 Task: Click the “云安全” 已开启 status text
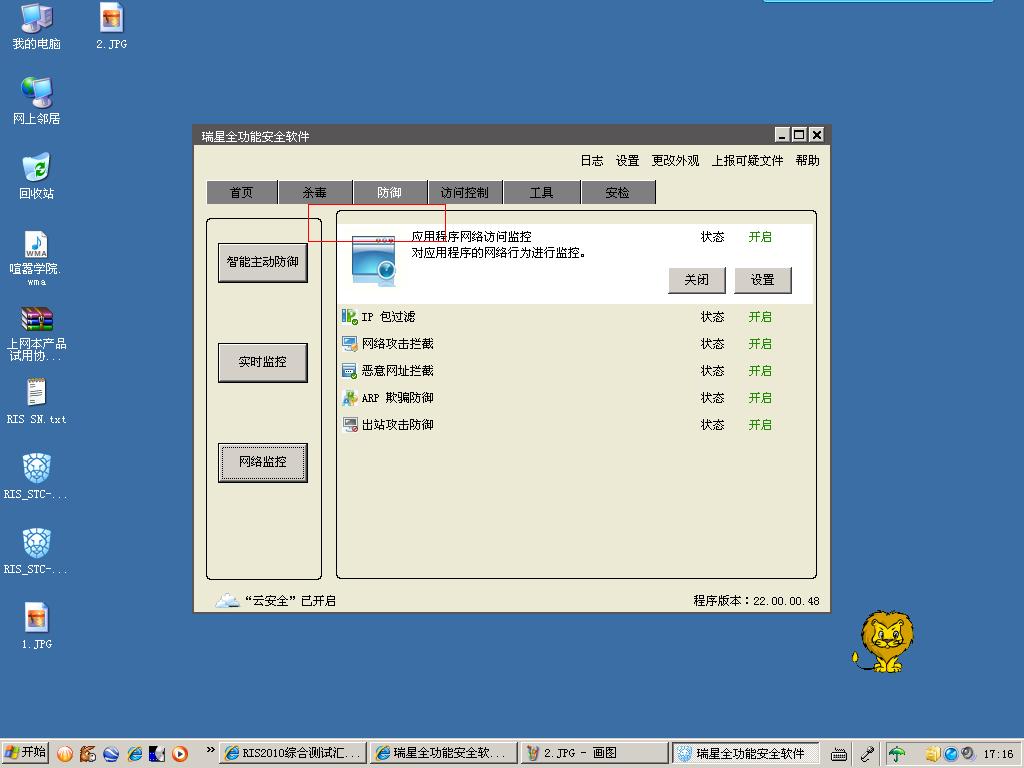click(290, 601)
